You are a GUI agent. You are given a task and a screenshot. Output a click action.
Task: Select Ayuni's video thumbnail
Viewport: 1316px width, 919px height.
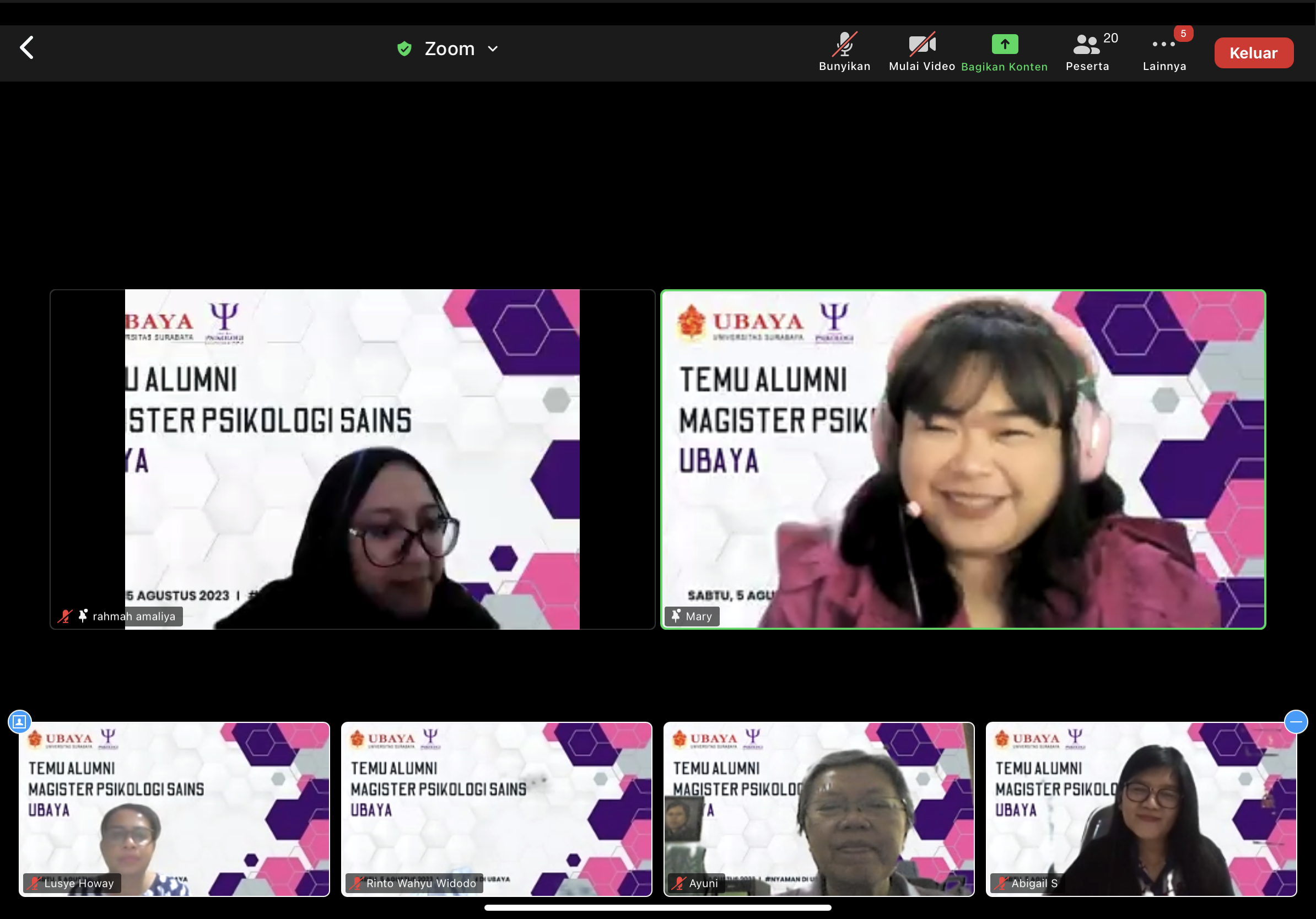pos(818,809)
